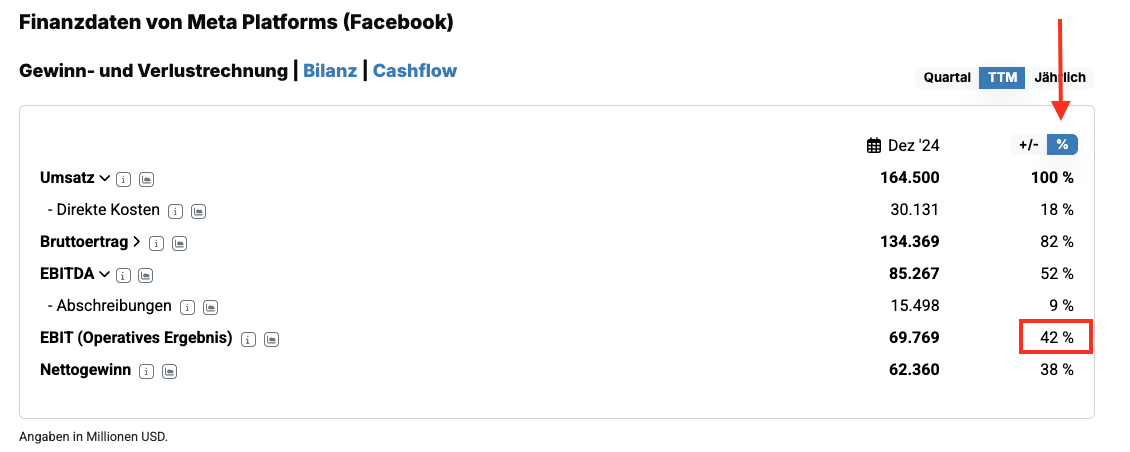Show the chart icon for Umsatz

pyautogui.click(x=145, y=179)
